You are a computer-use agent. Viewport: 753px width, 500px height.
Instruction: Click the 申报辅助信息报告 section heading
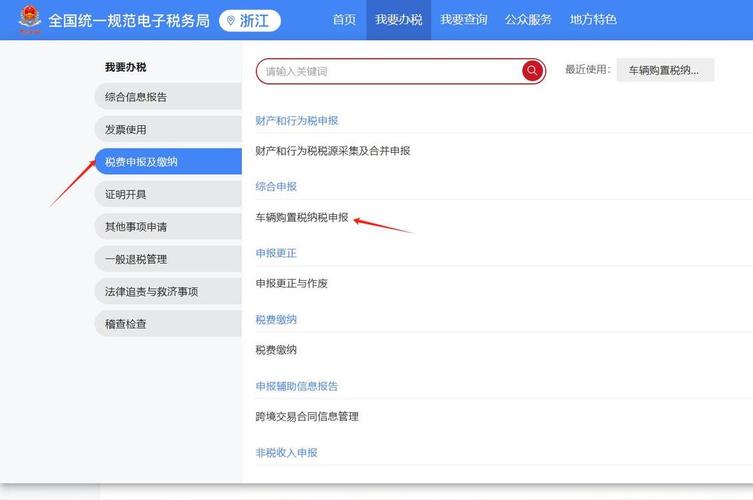(x=297, y=386)
